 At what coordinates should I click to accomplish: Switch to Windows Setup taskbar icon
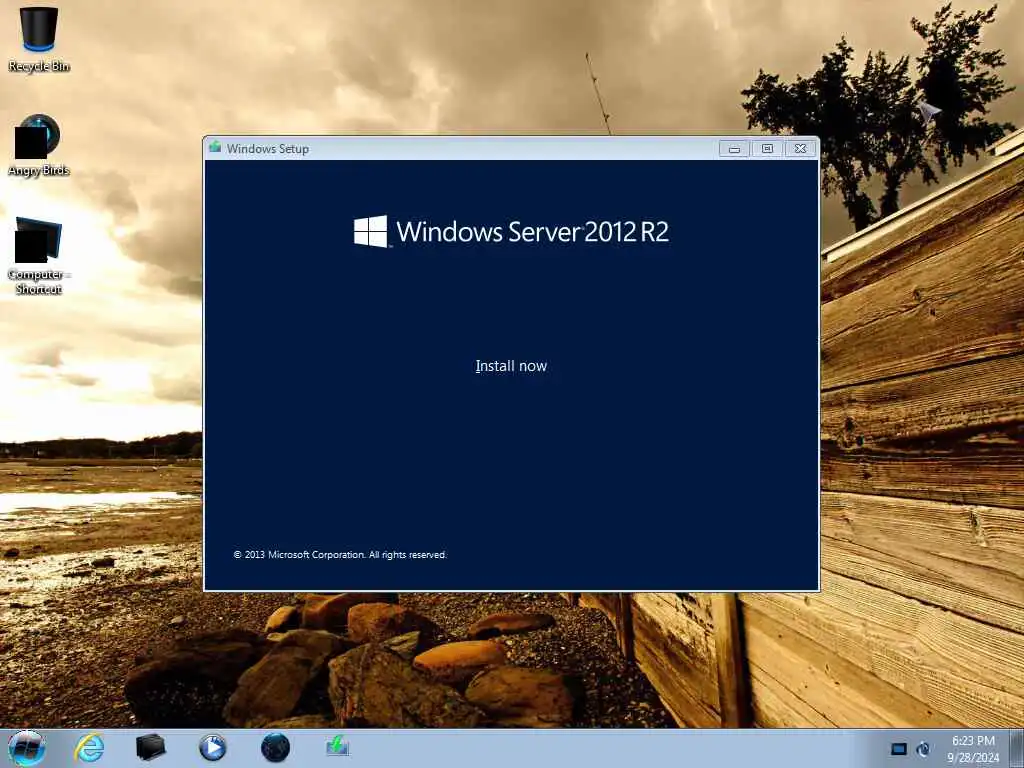coord(337,746)
